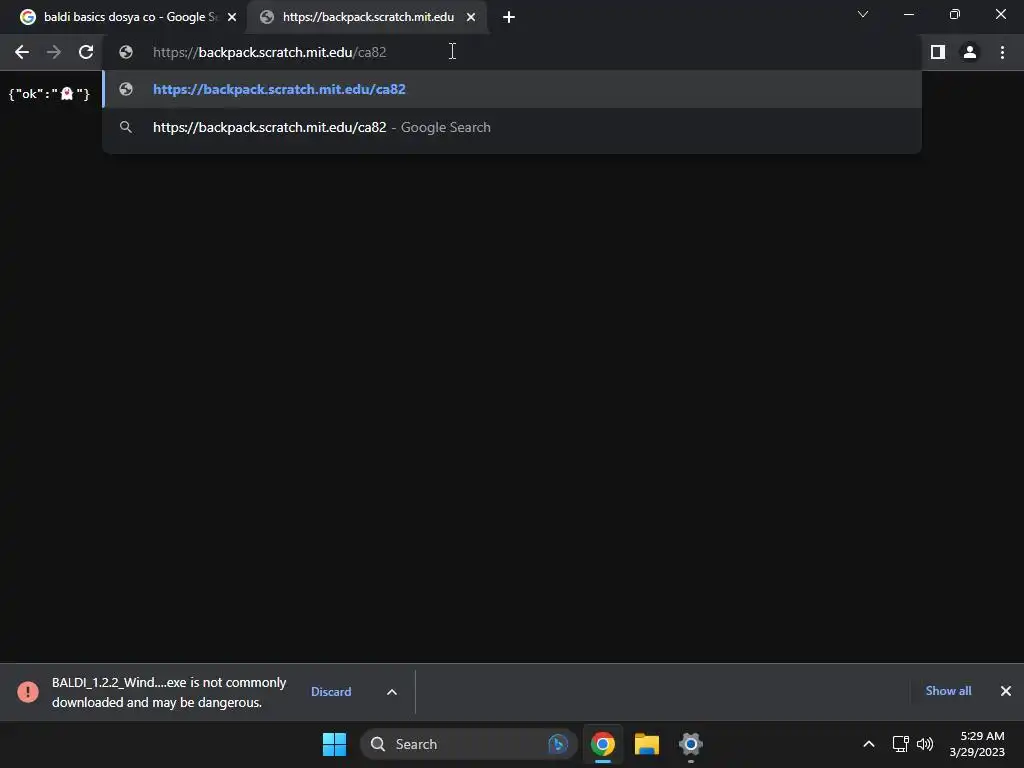Select the backpack.scratch.mit.edu tab

366,17
